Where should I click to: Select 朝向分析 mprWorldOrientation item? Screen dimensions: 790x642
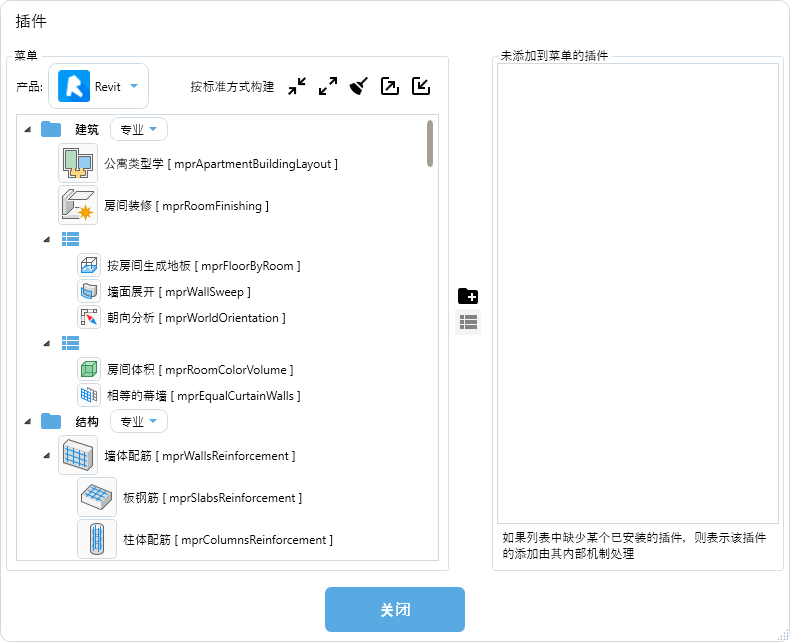pyautogui.click(x=196, y=317)
